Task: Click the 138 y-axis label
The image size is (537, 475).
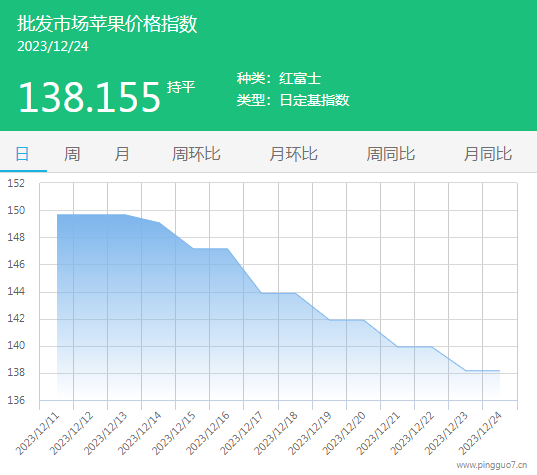Action: (x=16, y=373)
